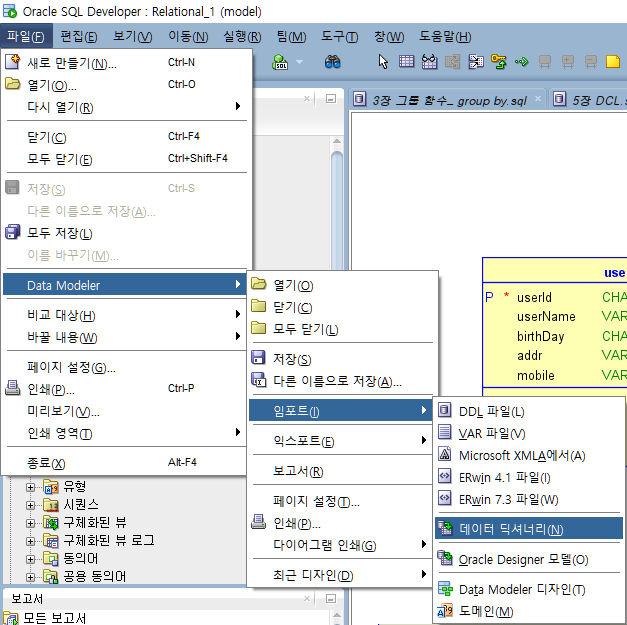Select the arrow pointer tool
This screenshot has width=627, height=625.
[383, 62]
